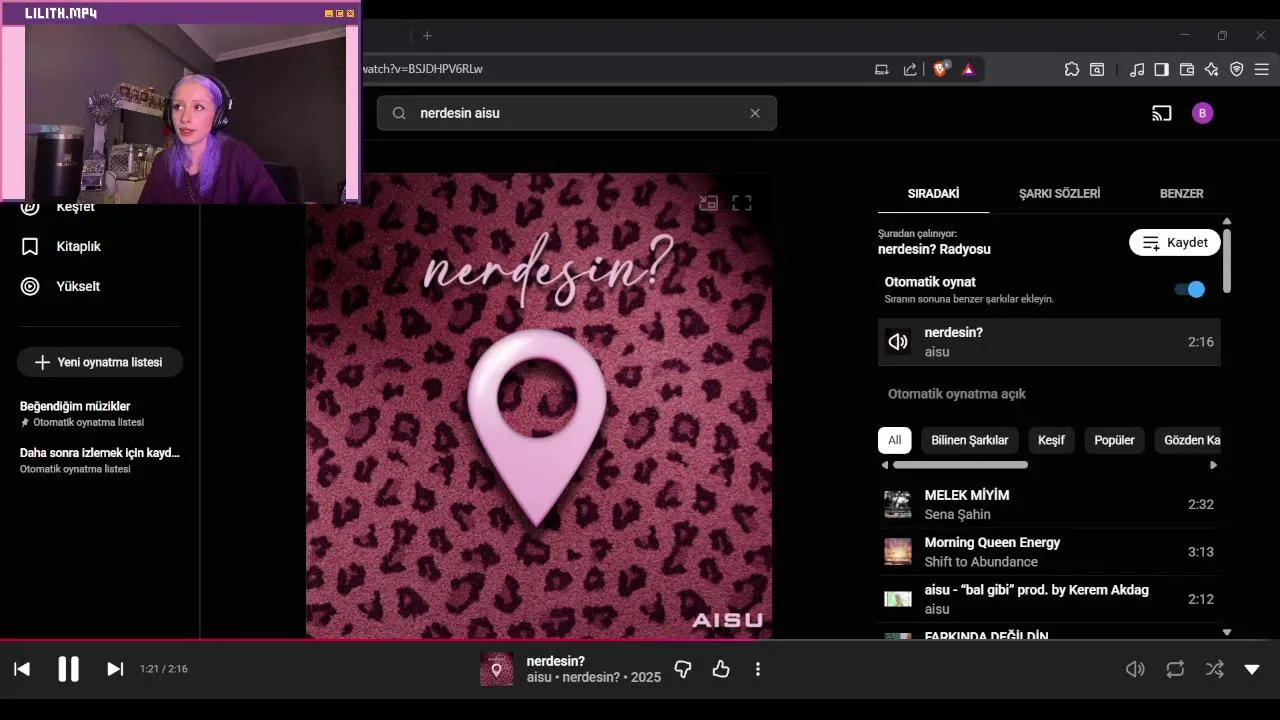
Task: Click the Morning Queen Energy thumbnail
Action: click(898, 552)
